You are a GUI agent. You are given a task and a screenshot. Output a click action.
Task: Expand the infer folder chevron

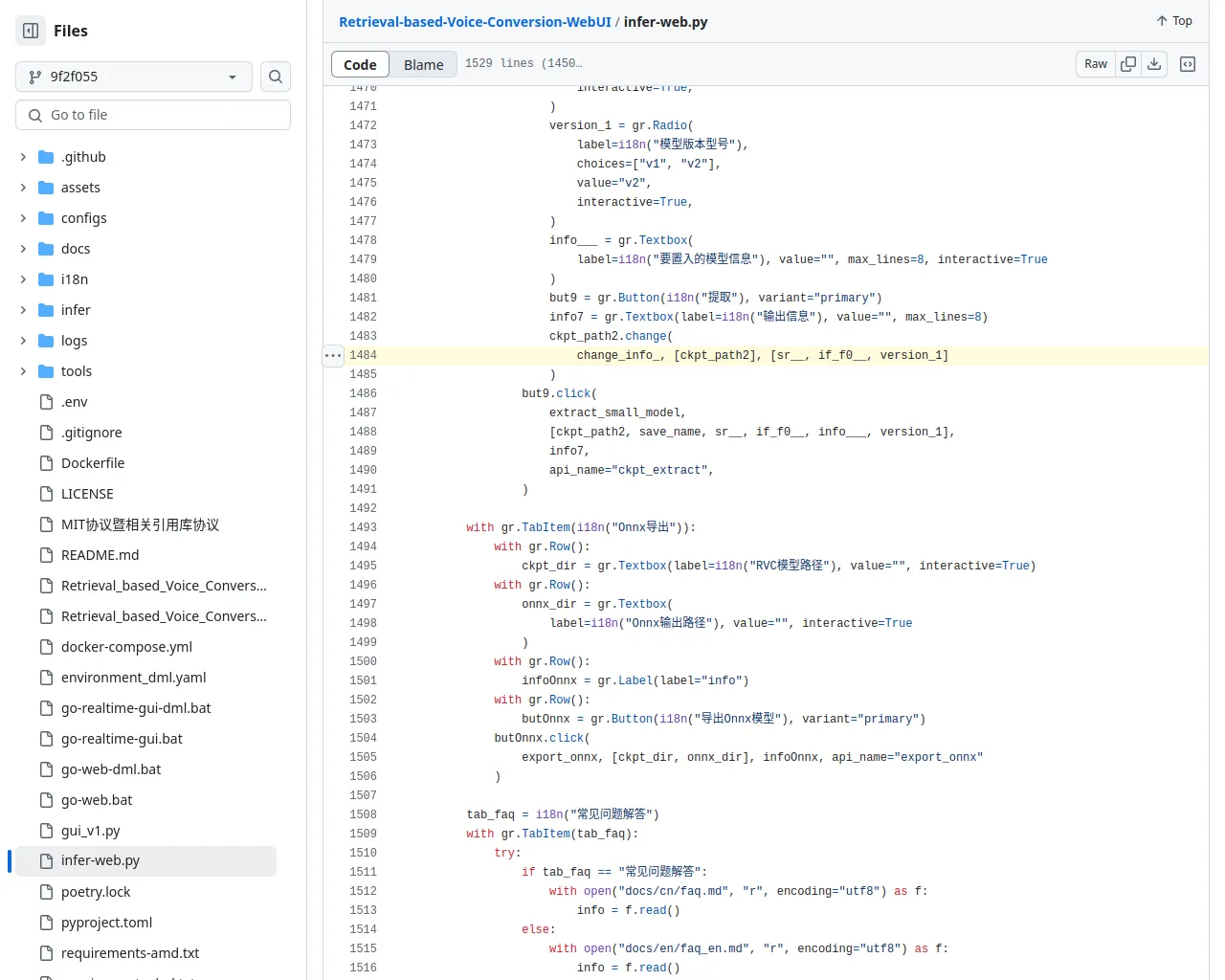click(23, 310)
